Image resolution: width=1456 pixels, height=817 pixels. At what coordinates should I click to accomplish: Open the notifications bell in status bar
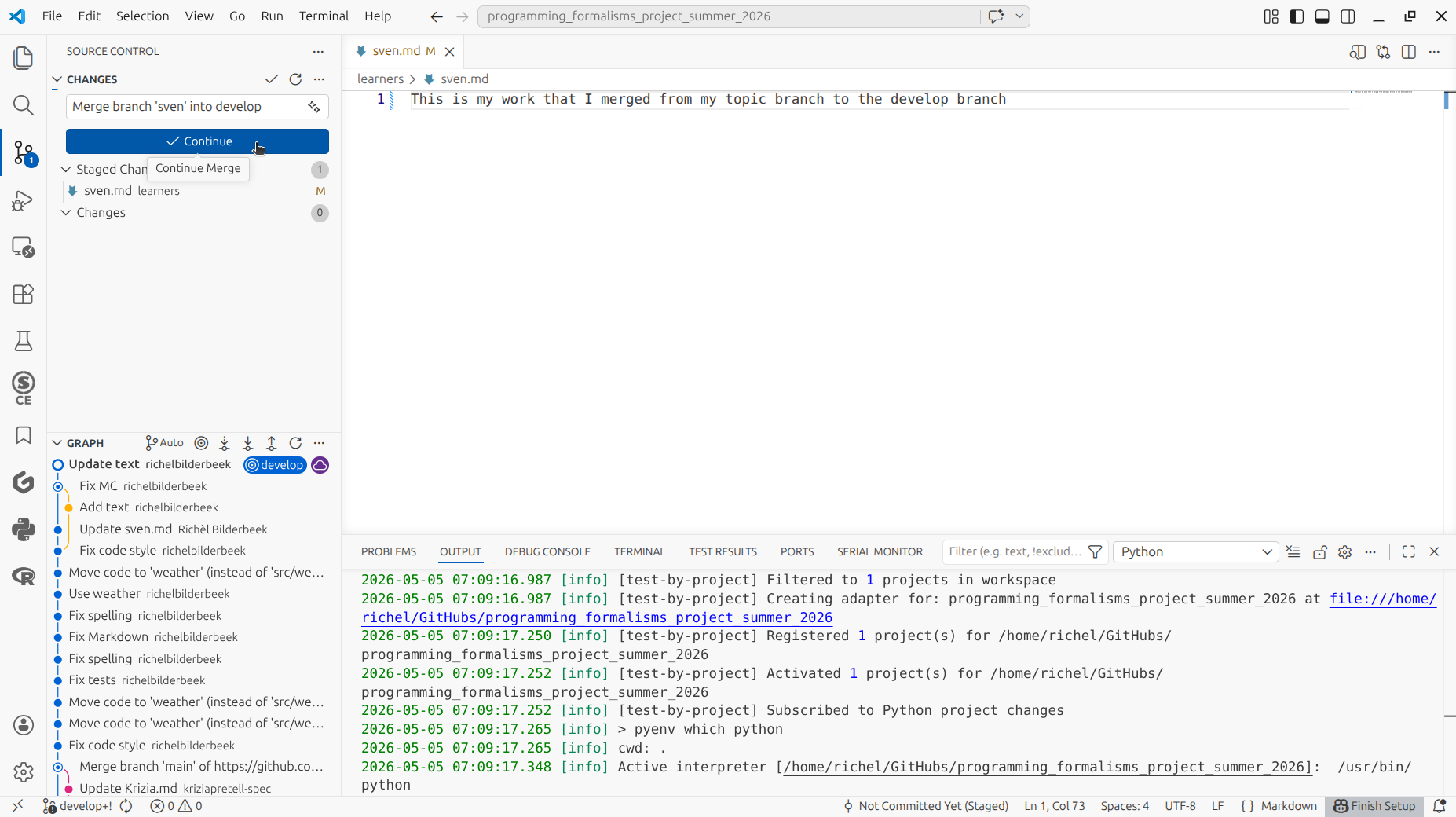pyautogui.click(x=1440, y=806)
